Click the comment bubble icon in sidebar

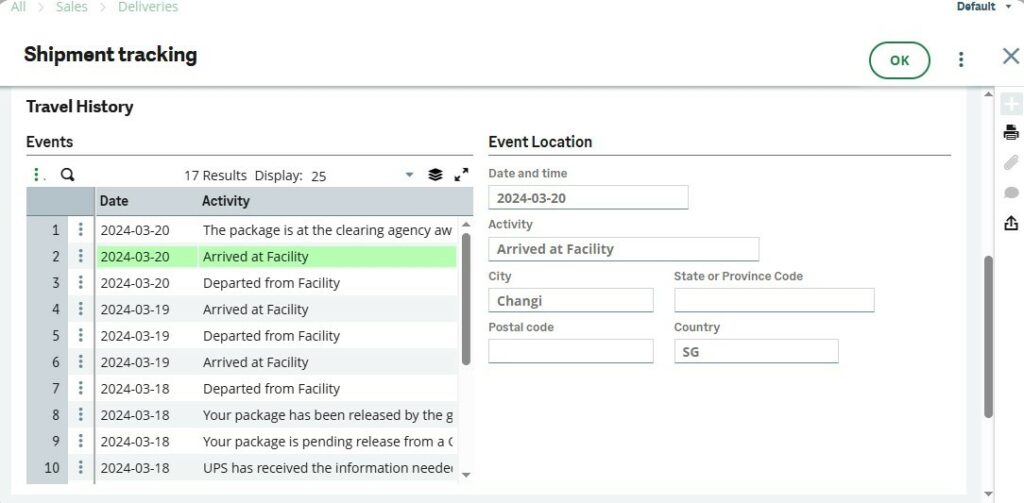coord(1011,193)
